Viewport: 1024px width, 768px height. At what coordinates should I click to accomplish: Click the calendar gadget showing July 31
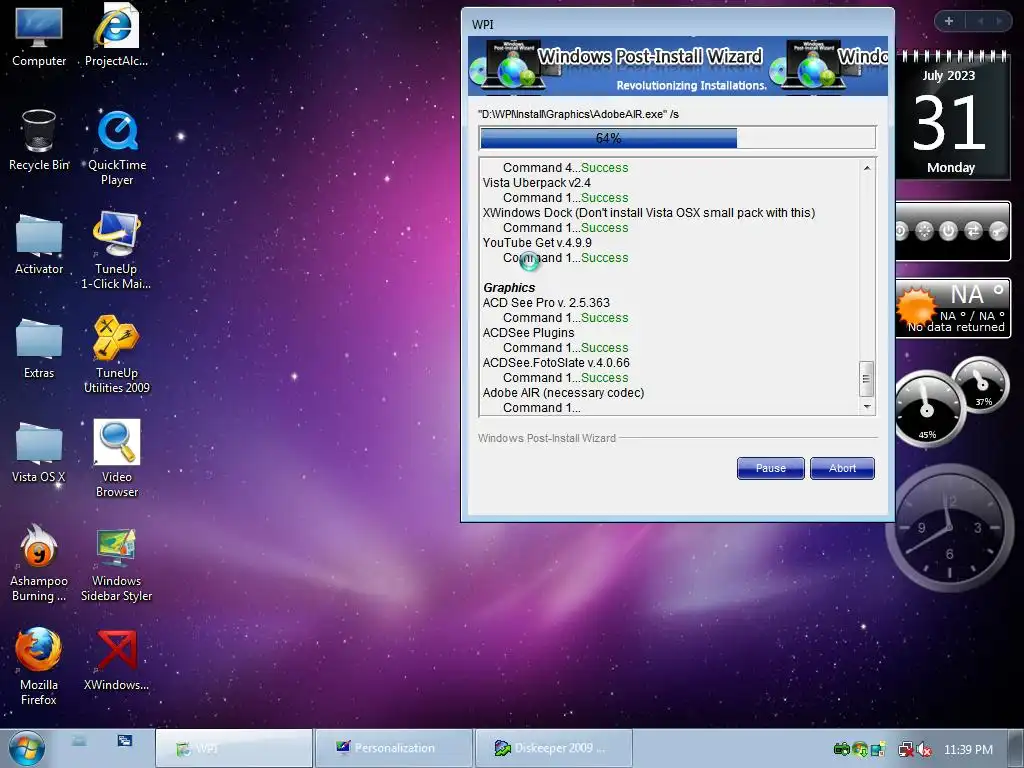click(x=951, y=116)
